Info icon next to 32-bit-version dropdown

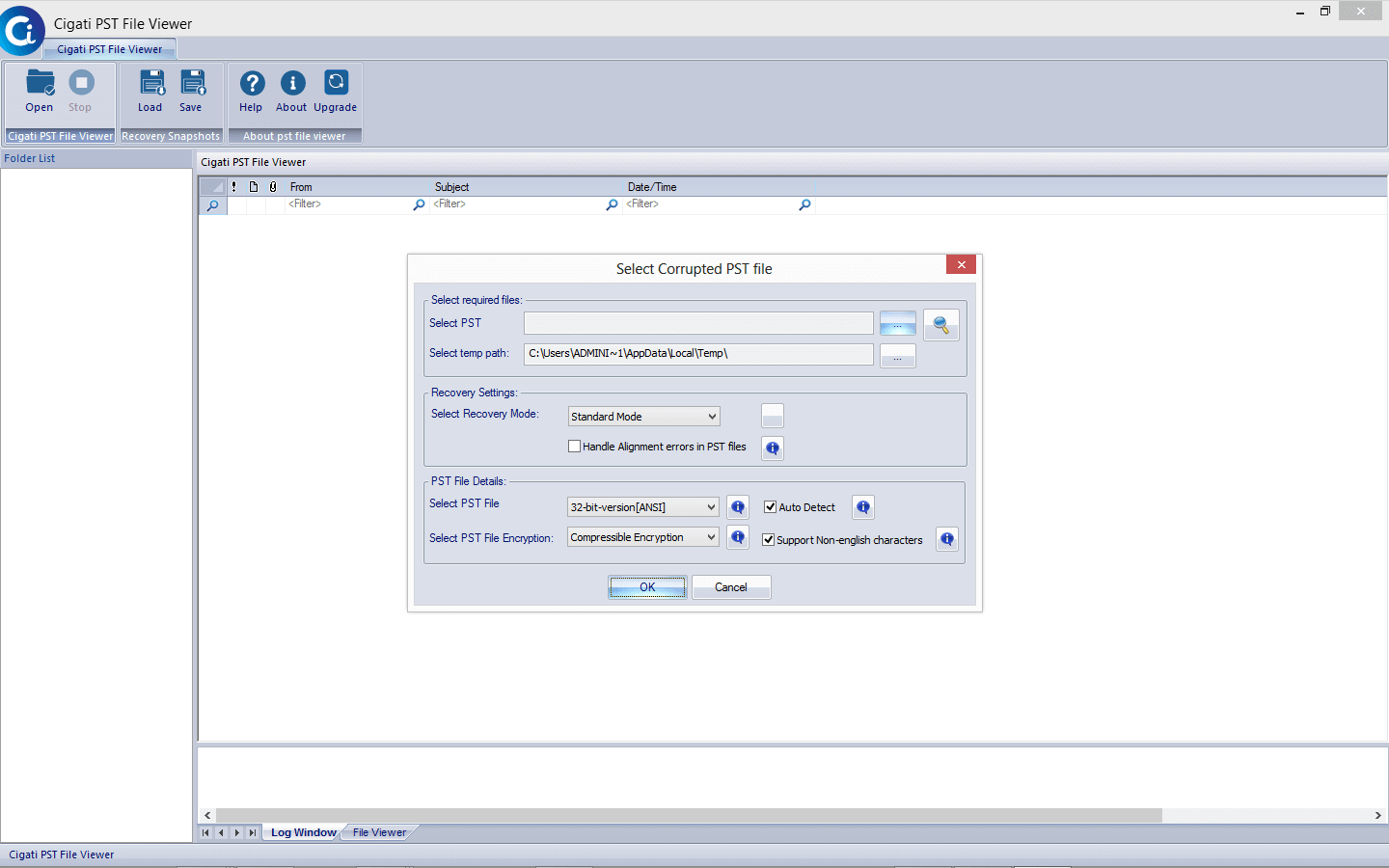(738, 507)
